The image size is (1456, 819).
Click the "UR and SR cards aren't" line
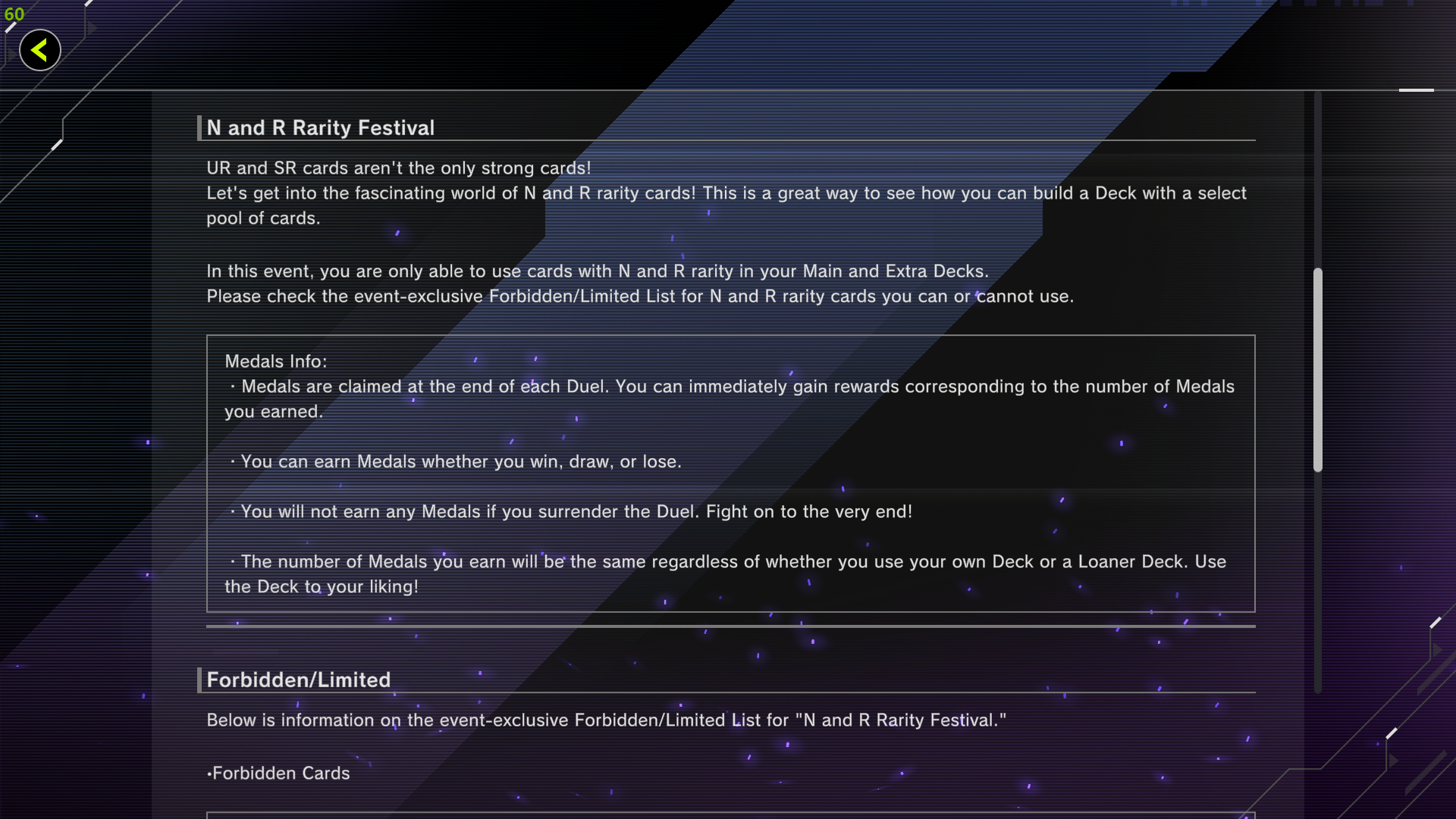coord(398,168)
